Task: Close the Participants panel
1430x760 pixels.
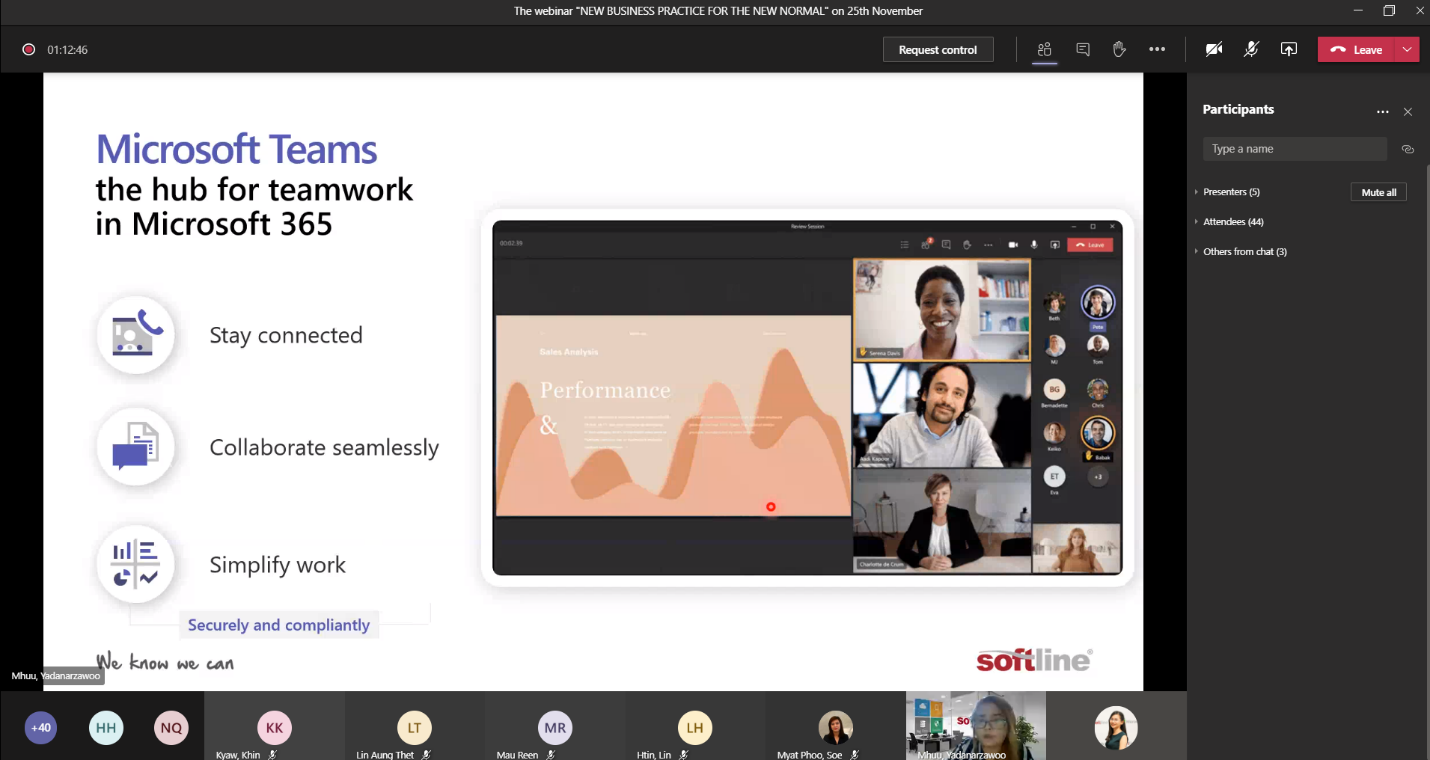Action: (x=1408, y=112)
